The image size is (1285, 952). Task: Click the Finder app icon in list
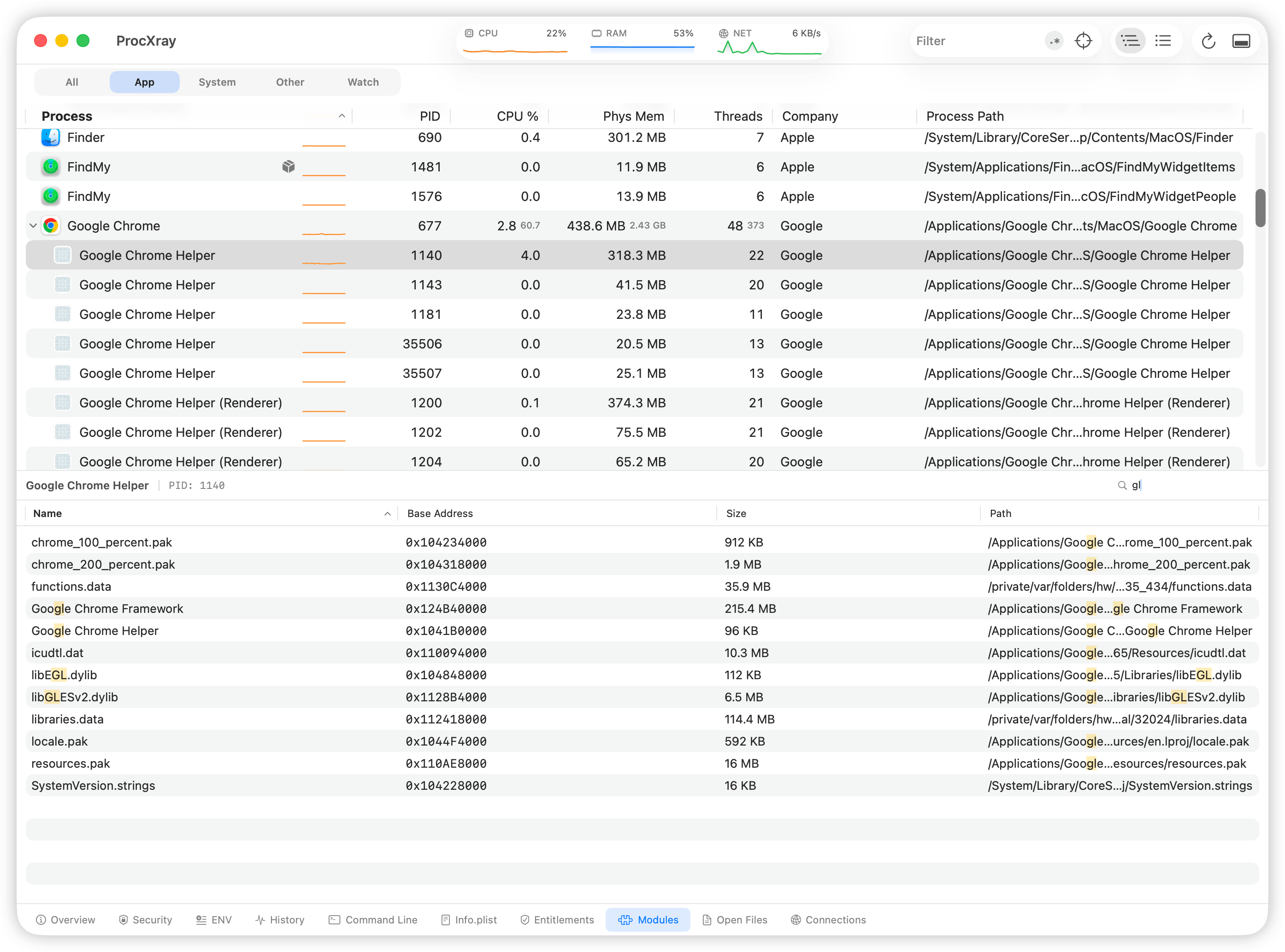tap(51, 138)
